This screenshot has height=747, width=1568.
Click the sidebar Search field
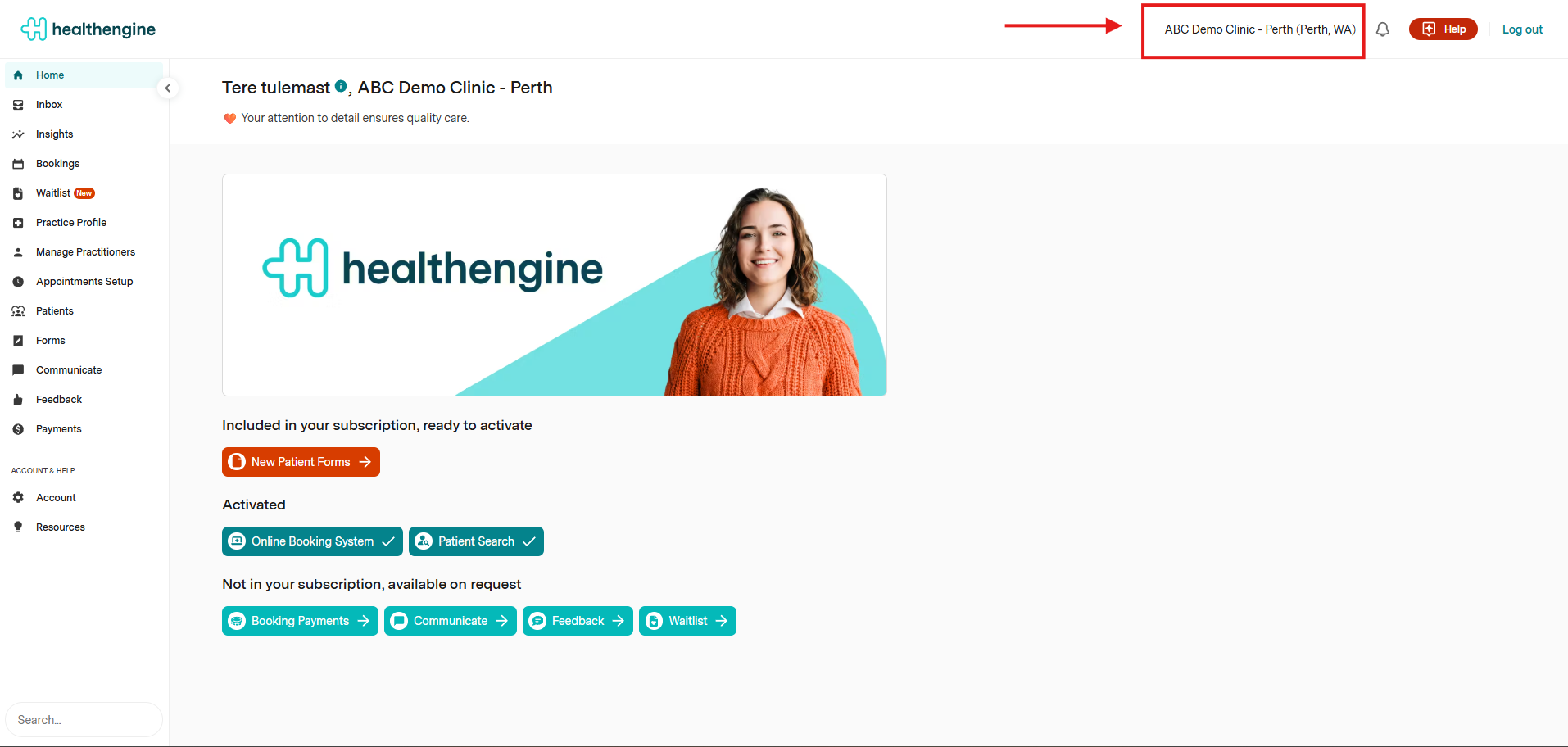coord(84,720)
